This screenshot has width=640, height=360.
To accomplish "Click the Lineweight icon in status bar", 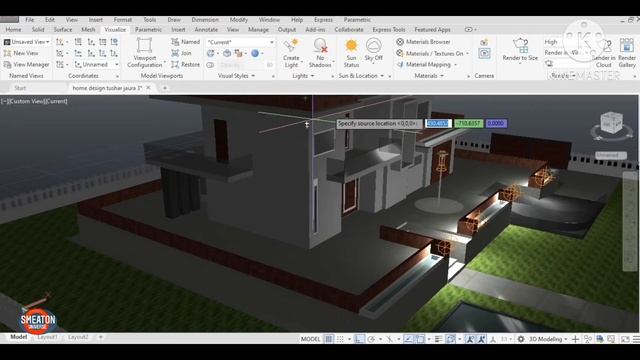I will [438, 339].
